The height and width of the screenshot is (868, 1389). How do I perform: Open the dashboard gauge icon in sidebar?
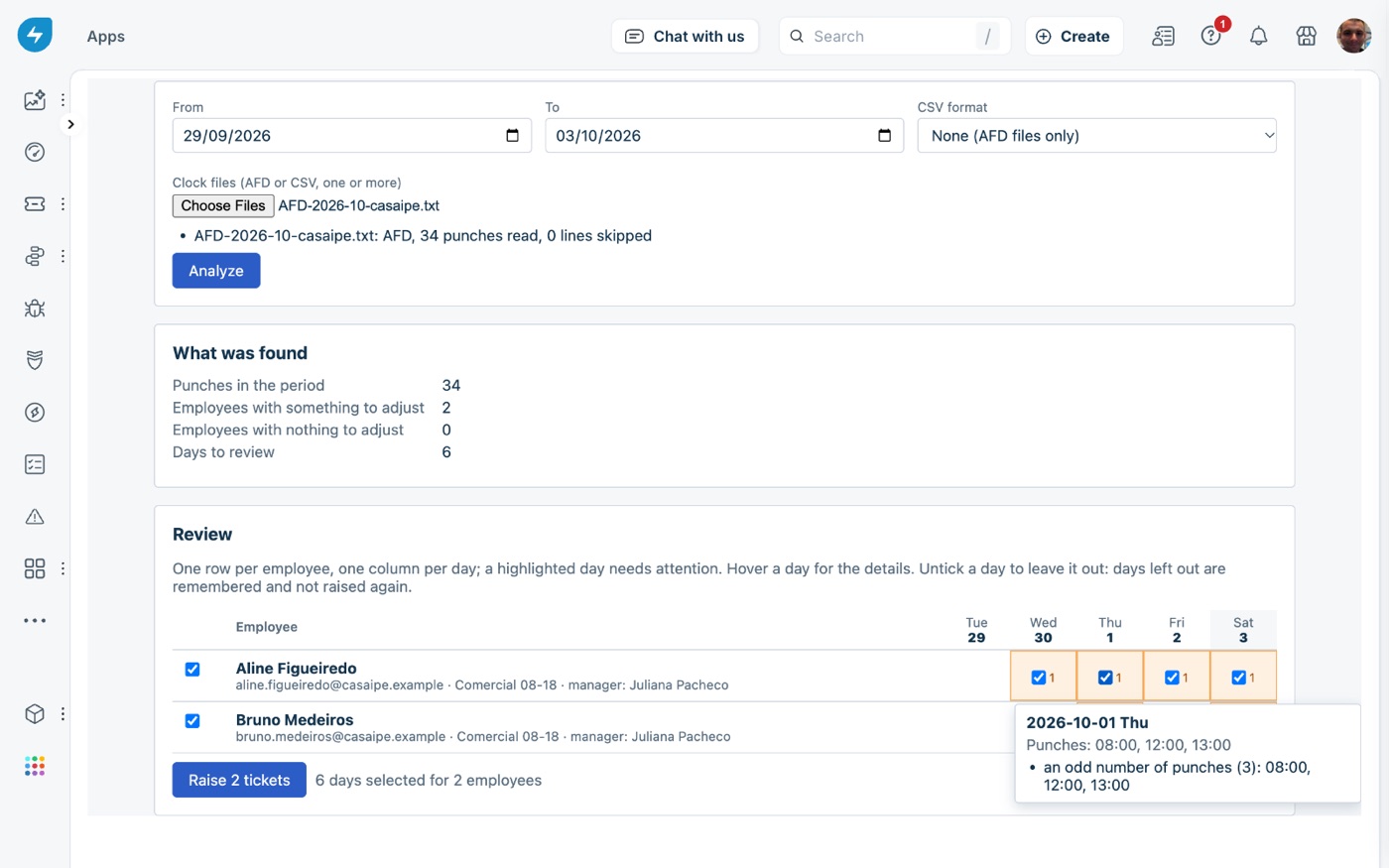35,152
